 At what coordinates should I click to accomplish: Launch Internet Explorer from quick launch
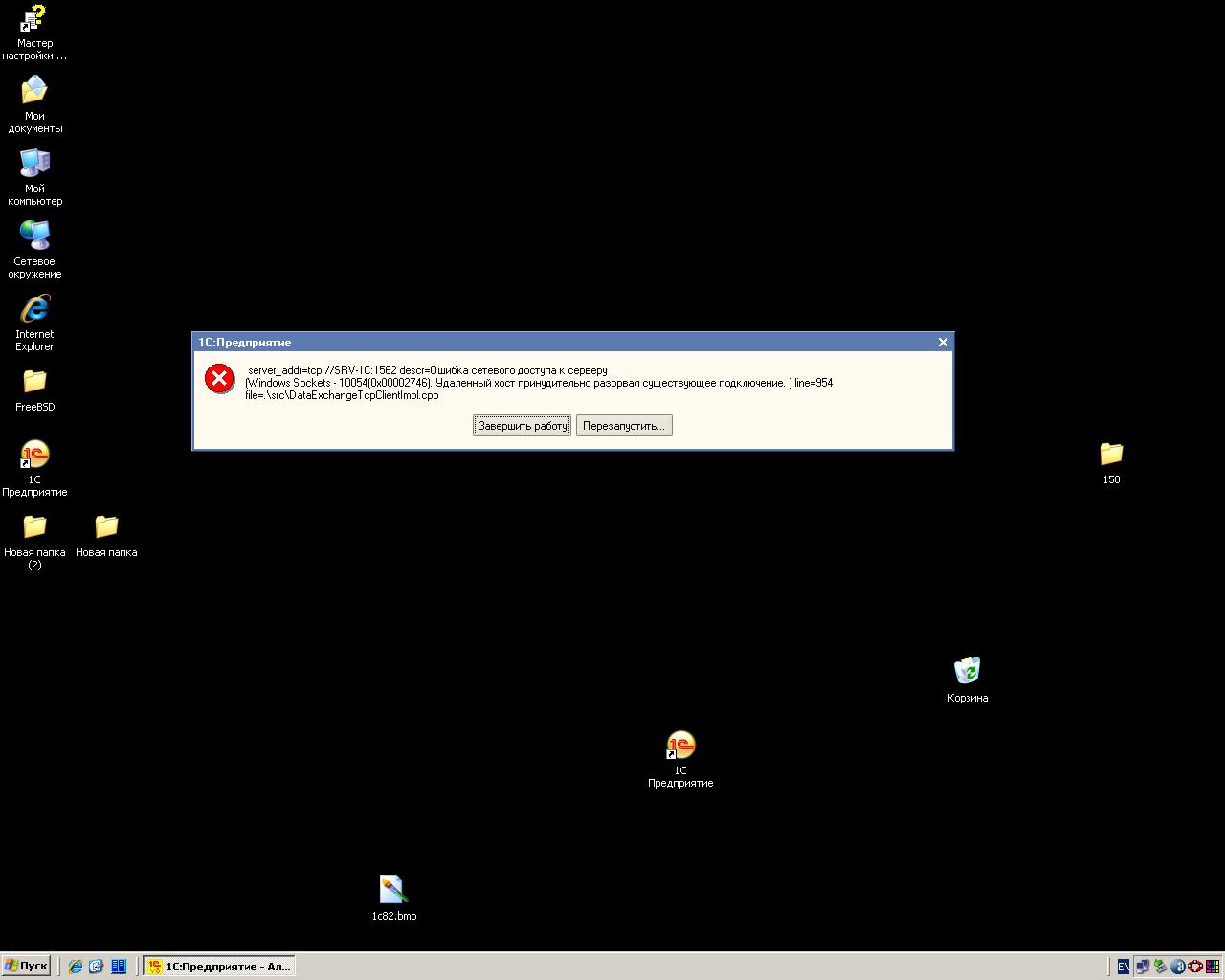click(x=76, y=967)
